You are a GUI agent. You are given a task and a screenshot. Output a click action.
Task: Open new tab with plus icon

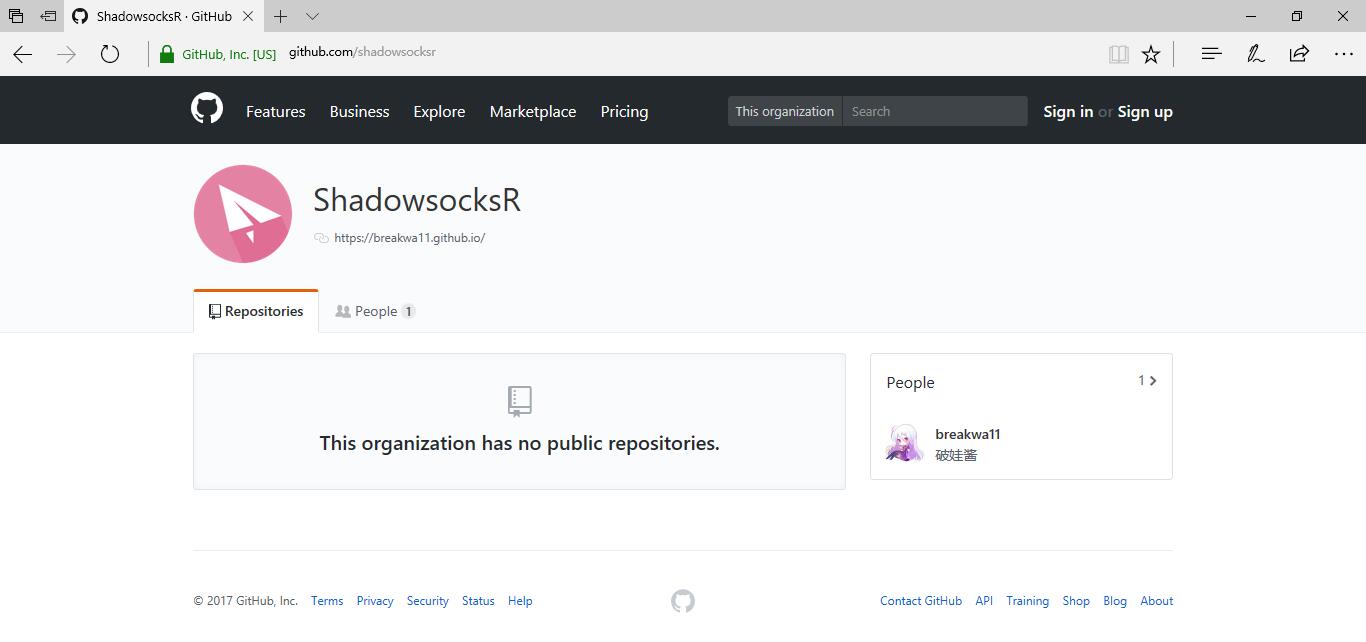coord(281,16)
